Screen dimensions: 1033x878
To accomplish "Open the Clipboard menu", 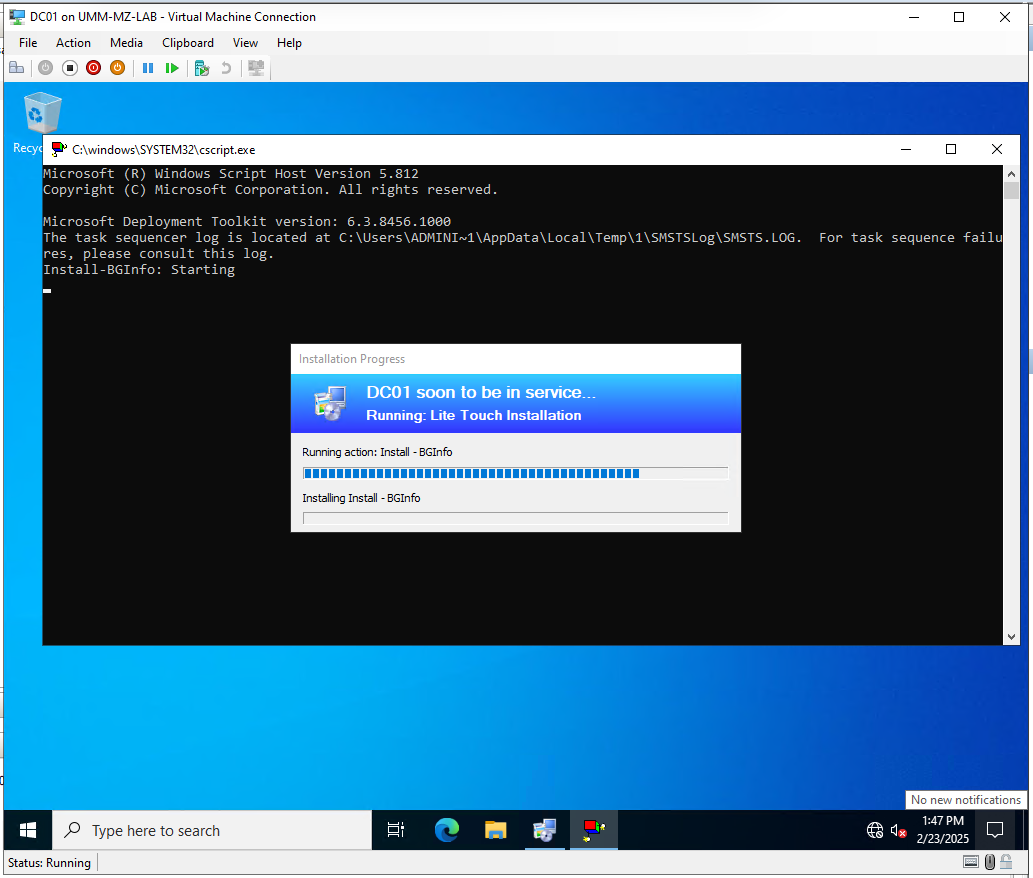I will [187, 43].
